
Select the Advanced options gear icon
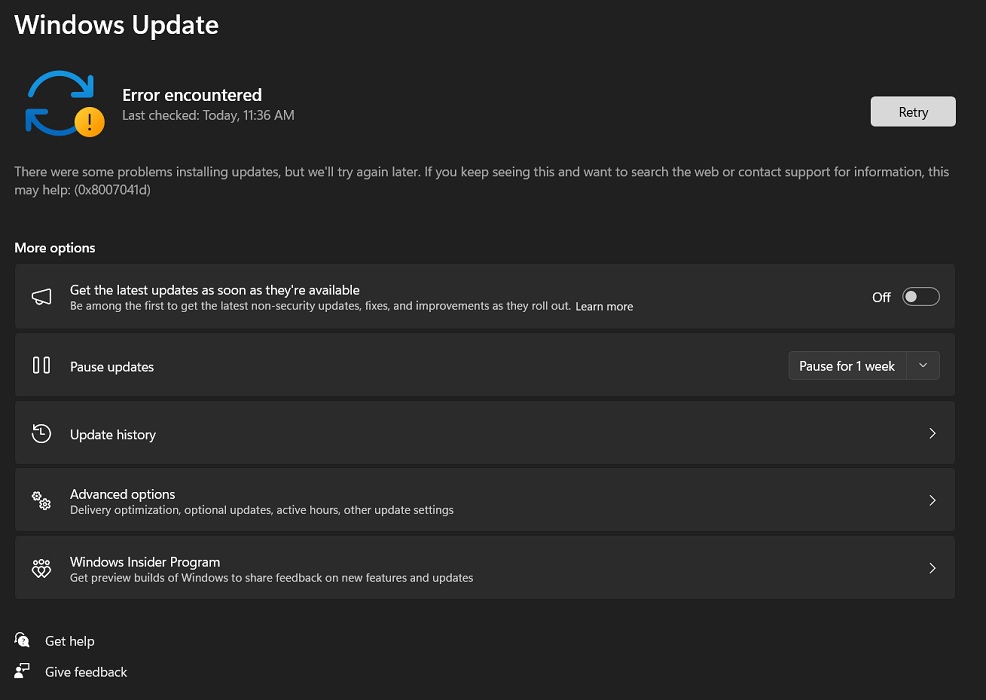click(x=41, y=500)
